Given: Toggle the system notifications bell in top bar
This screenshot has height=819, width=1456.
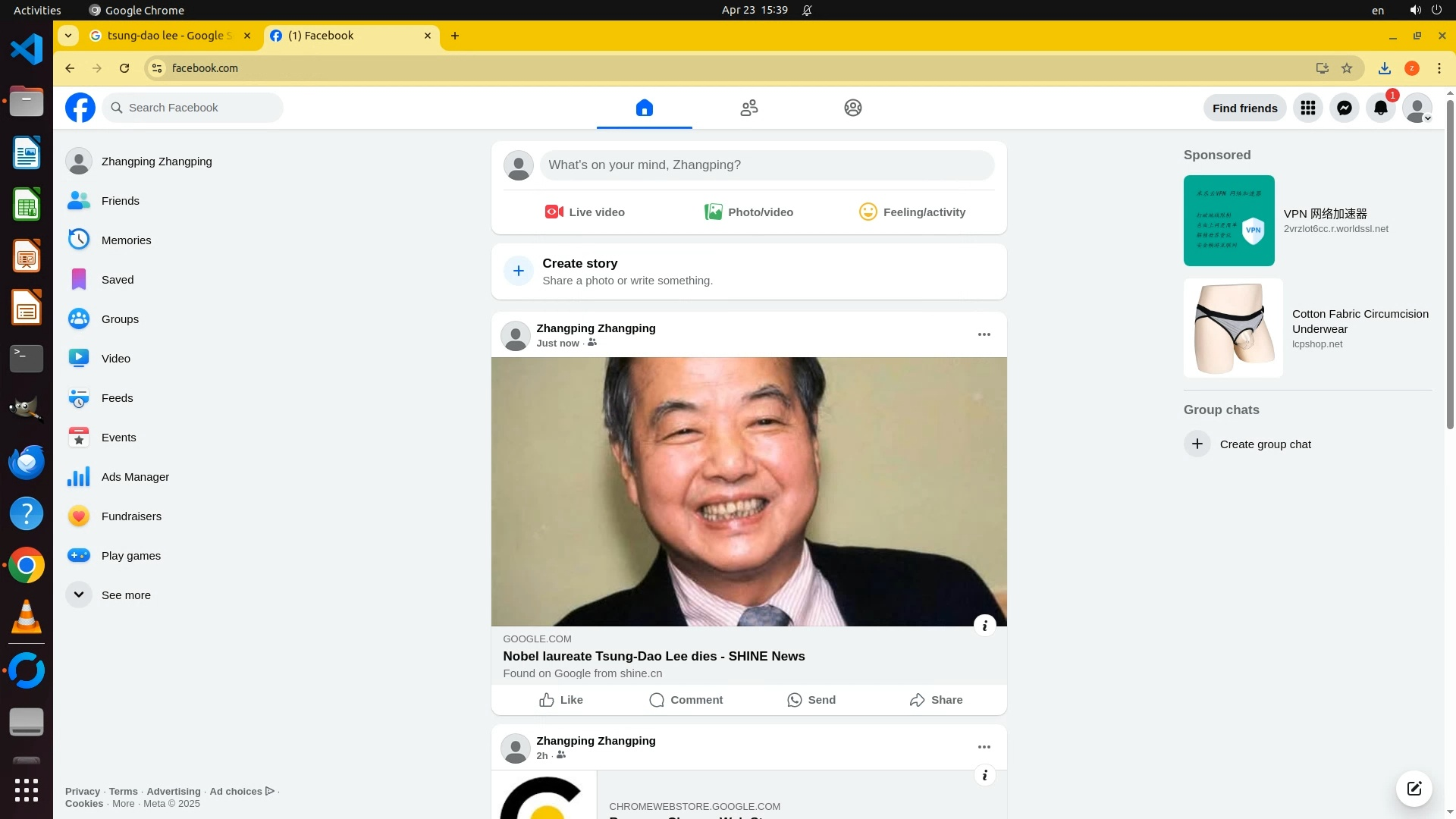Looking at the screenshot, I should tap(807, 11).
